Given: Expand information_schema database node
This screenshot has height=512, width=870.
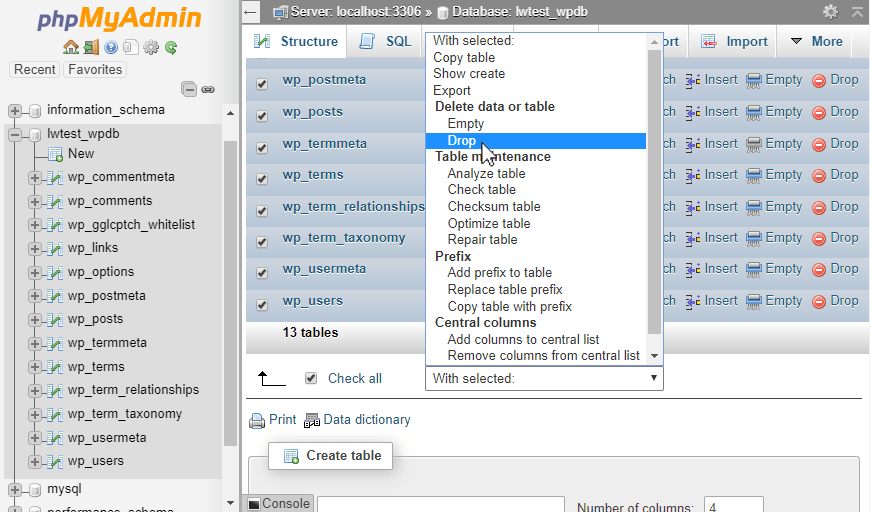Looking at the screenshot, I should pos(15,111).
